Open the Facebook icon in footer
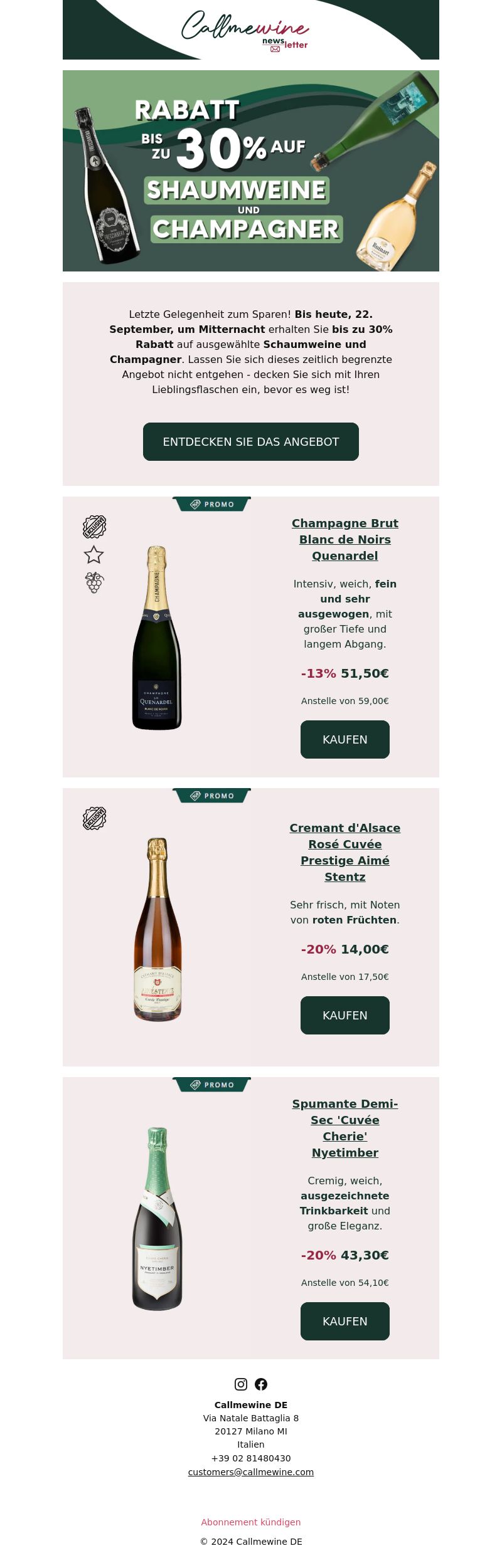Viewport: 502px width, 1568px height. point(261,1384)
